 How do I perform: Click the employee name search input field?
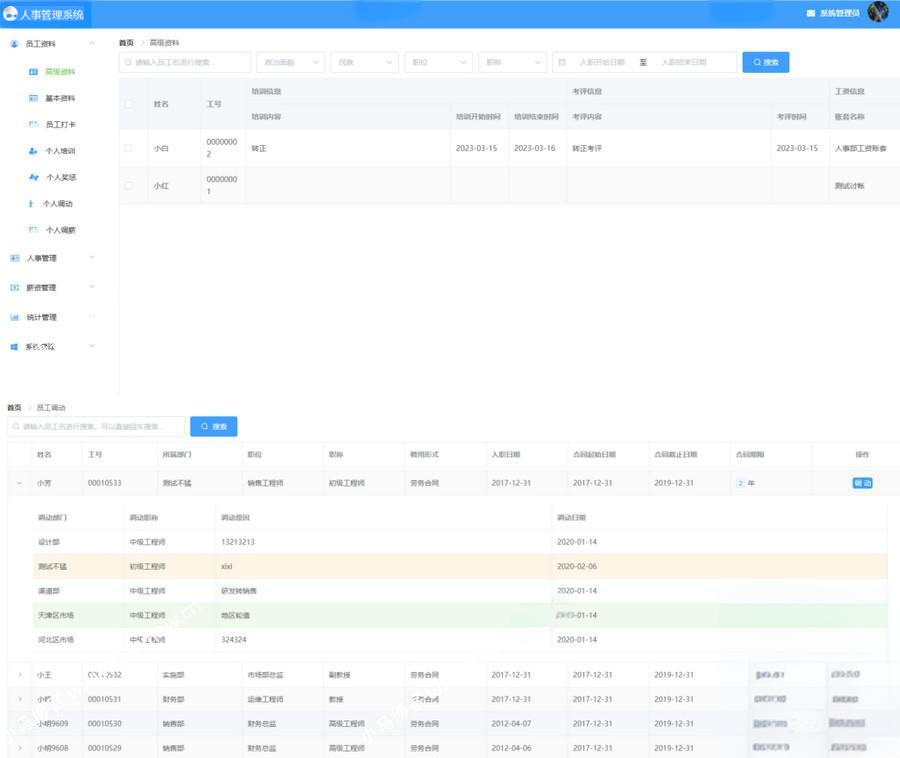[185, 62]
